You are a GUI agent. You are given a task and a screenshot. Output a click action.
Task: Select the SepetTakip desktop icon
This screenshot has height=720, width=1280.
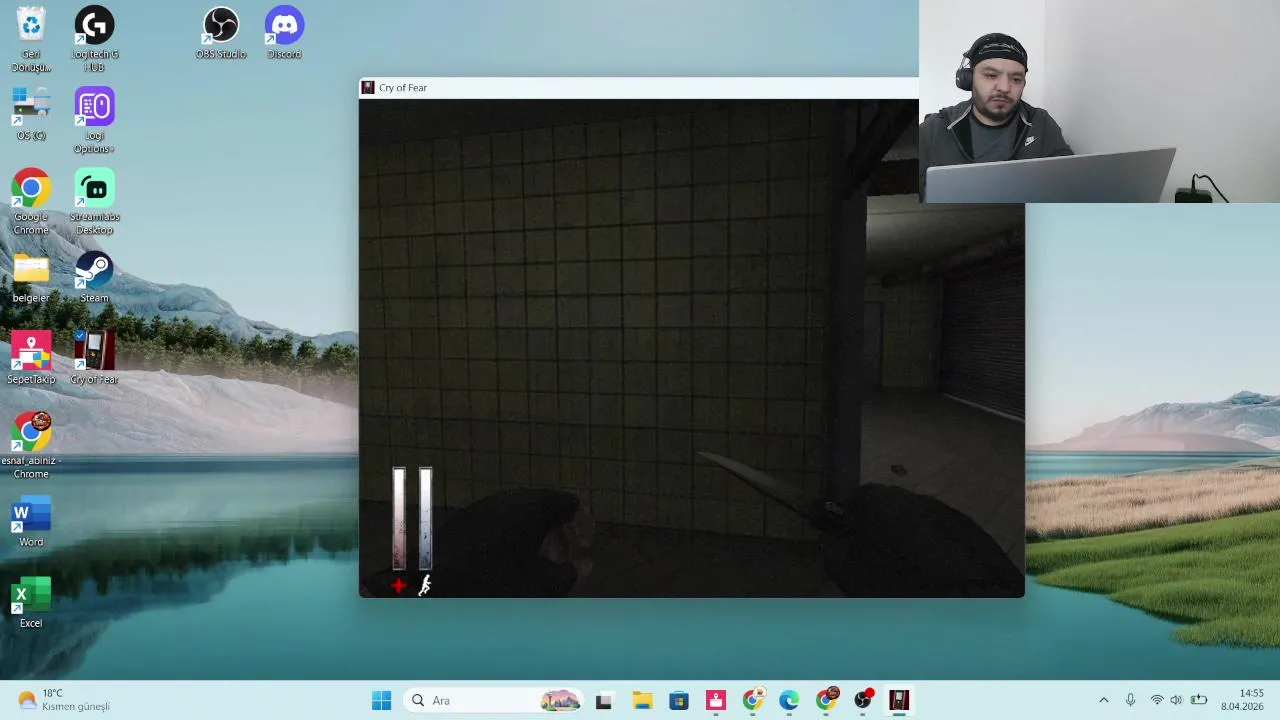[x=31, y=358]
